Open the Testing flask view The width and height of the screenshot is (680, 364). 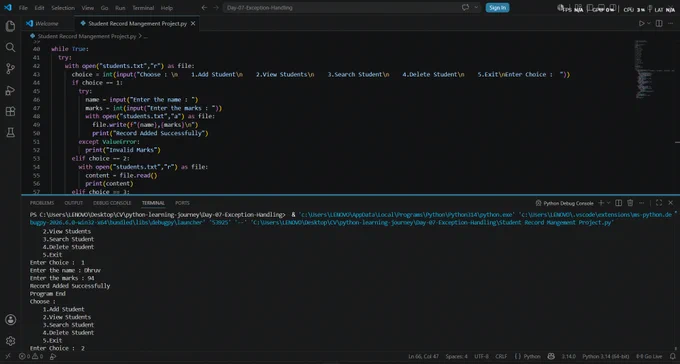[x=10, y=133]
